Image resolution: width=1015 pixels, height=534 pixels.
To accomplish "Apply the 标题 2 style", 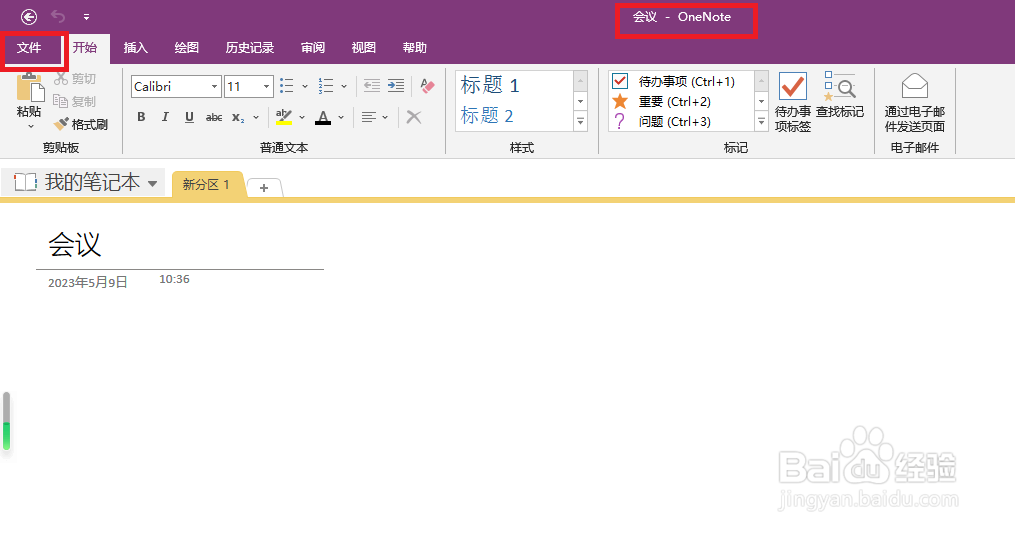I will tap(487, 116).
